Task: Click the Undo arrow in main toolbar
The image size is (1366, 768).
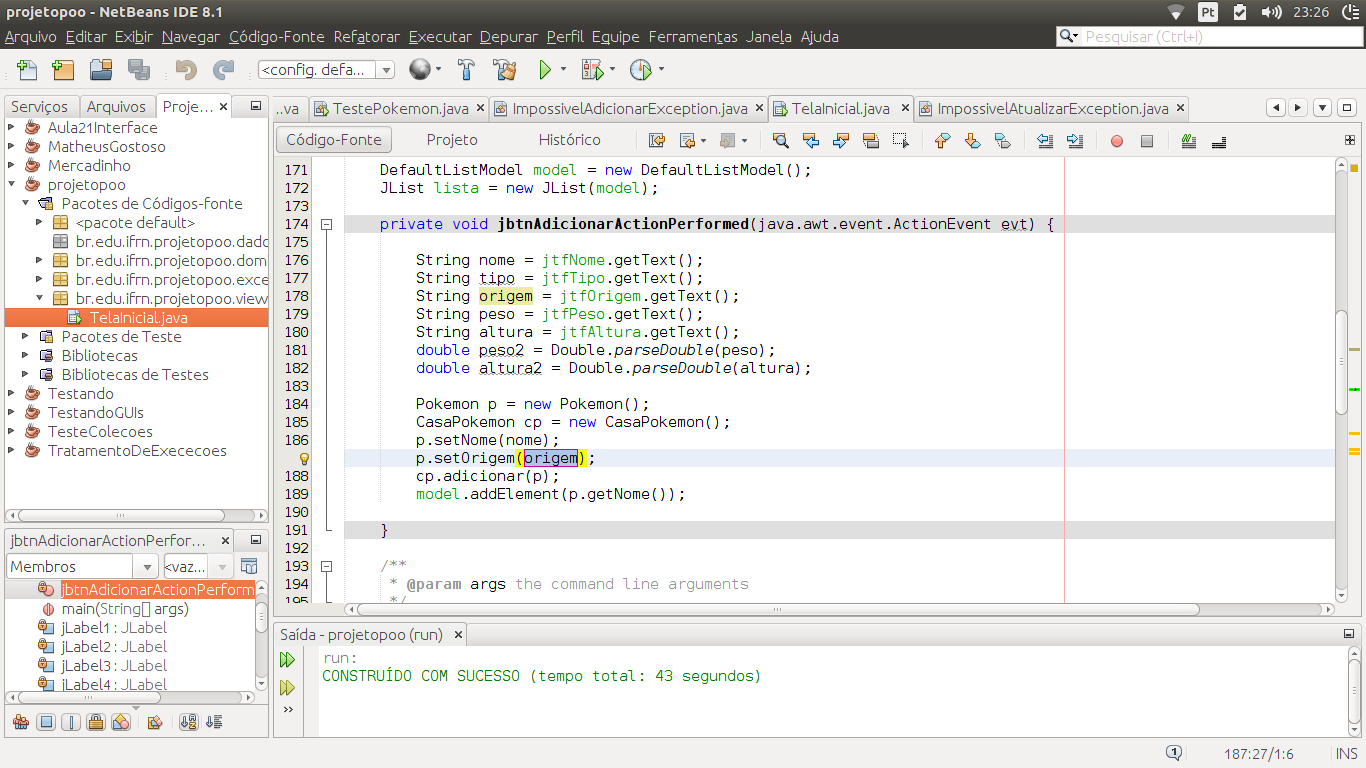Action: point(186,70)
